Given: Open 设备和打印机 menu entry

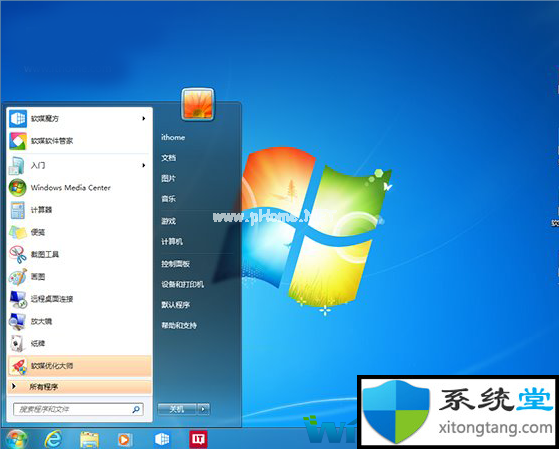Looking at the screenshot, I should [x=183, y=284].
